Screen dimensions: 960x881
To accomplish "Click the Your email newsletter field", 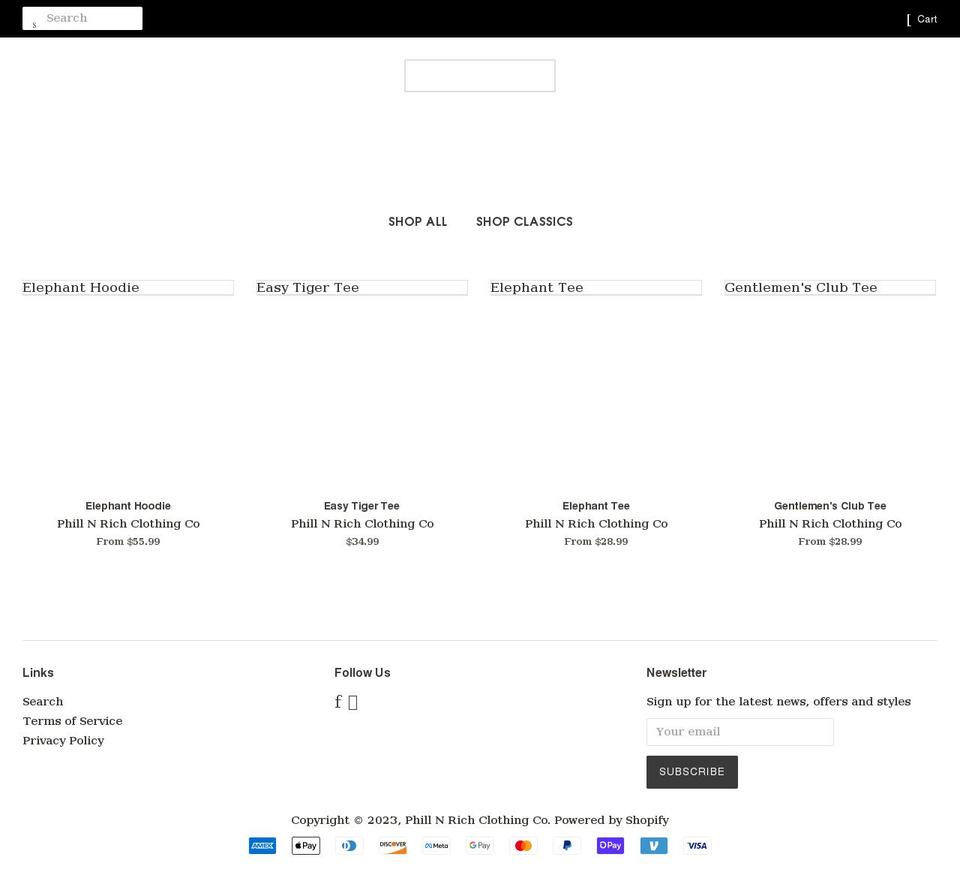I will [x=740, y=732].
